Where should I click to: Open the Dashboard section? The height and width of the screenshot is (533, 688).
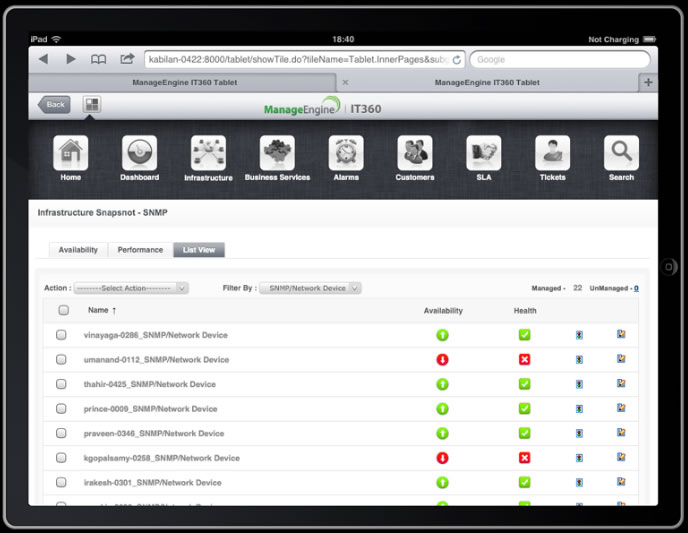(140, 158)
